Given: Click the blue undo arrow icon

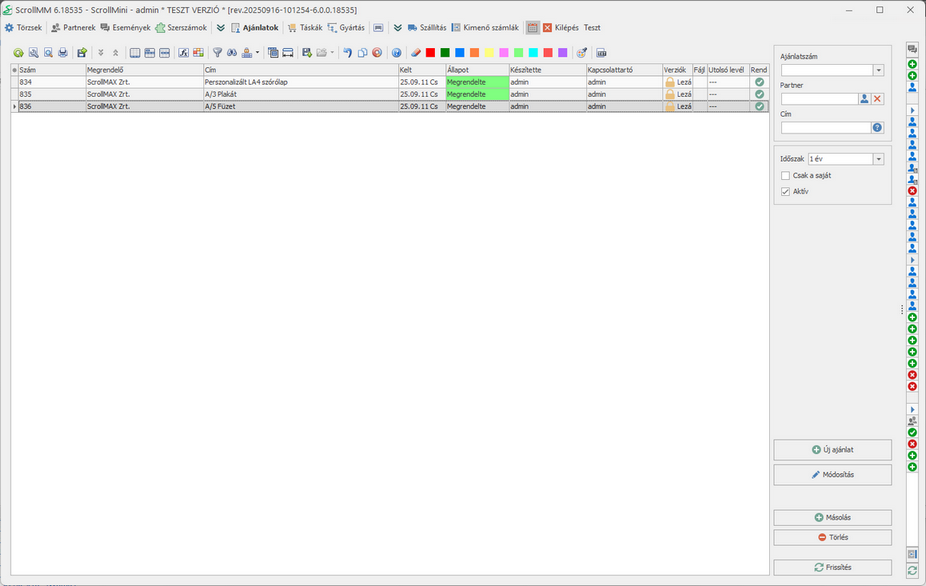Looking at the screenshot, I should click(347, 53).
